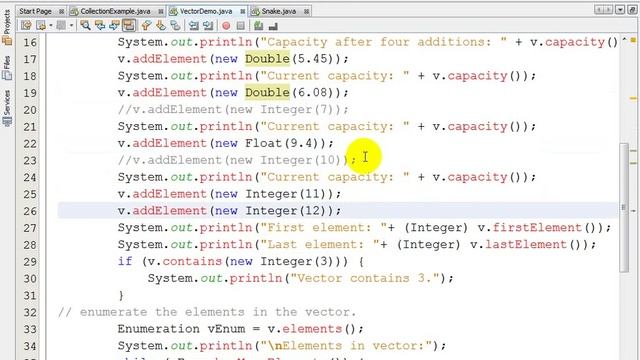Click the commented 'new Integer(7)' line
Viewport: 640px width, 360px height.
[233, 109]
